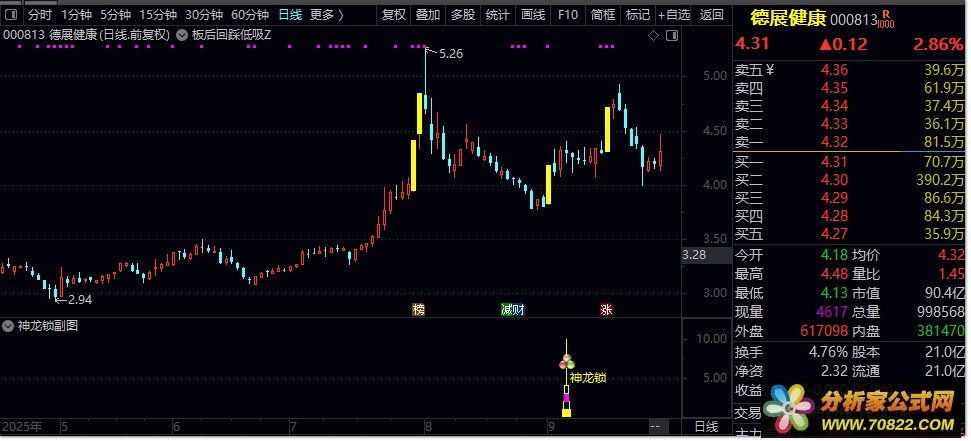Click the 外盘 value 617098
Image resolution: width=971 pixels, height=441 pixels.
tap(825, 331)
